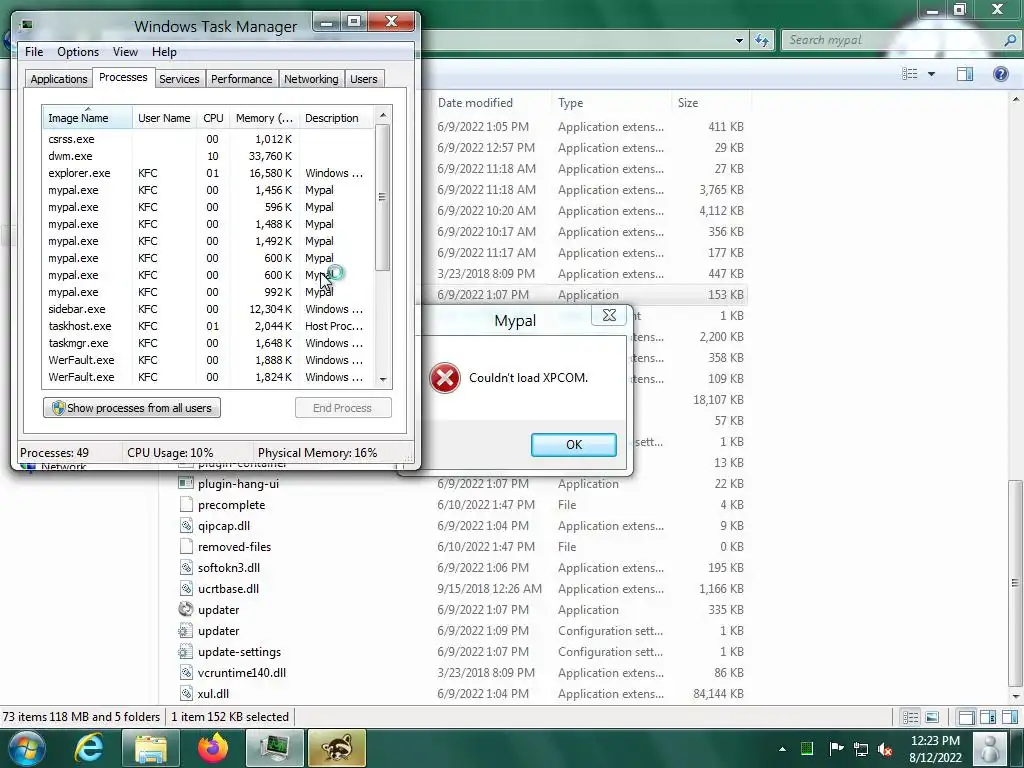Click the search magnifier icon

[x=1010, y=40]
